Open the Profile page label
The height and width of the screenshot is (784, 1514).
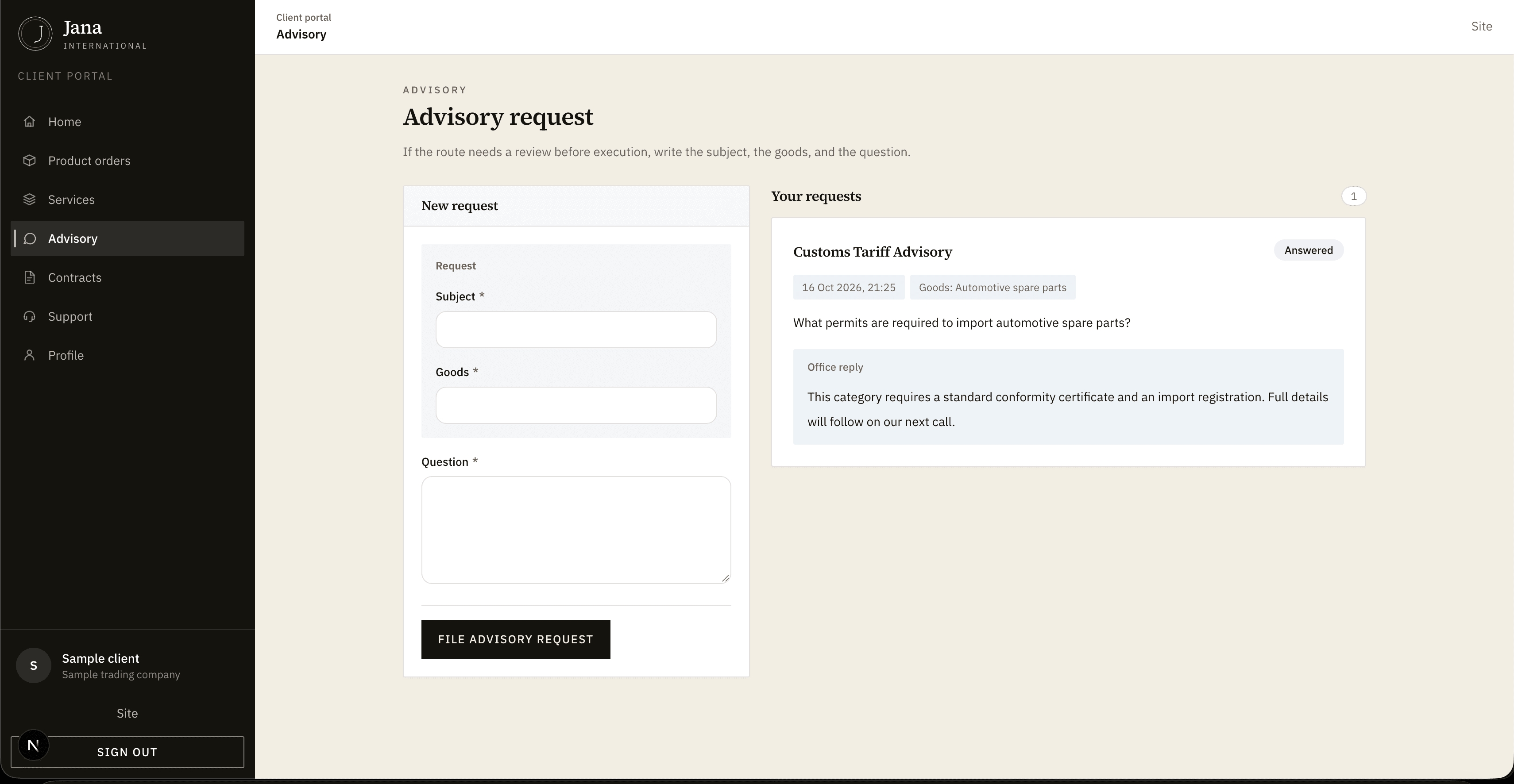pos(66,355)
